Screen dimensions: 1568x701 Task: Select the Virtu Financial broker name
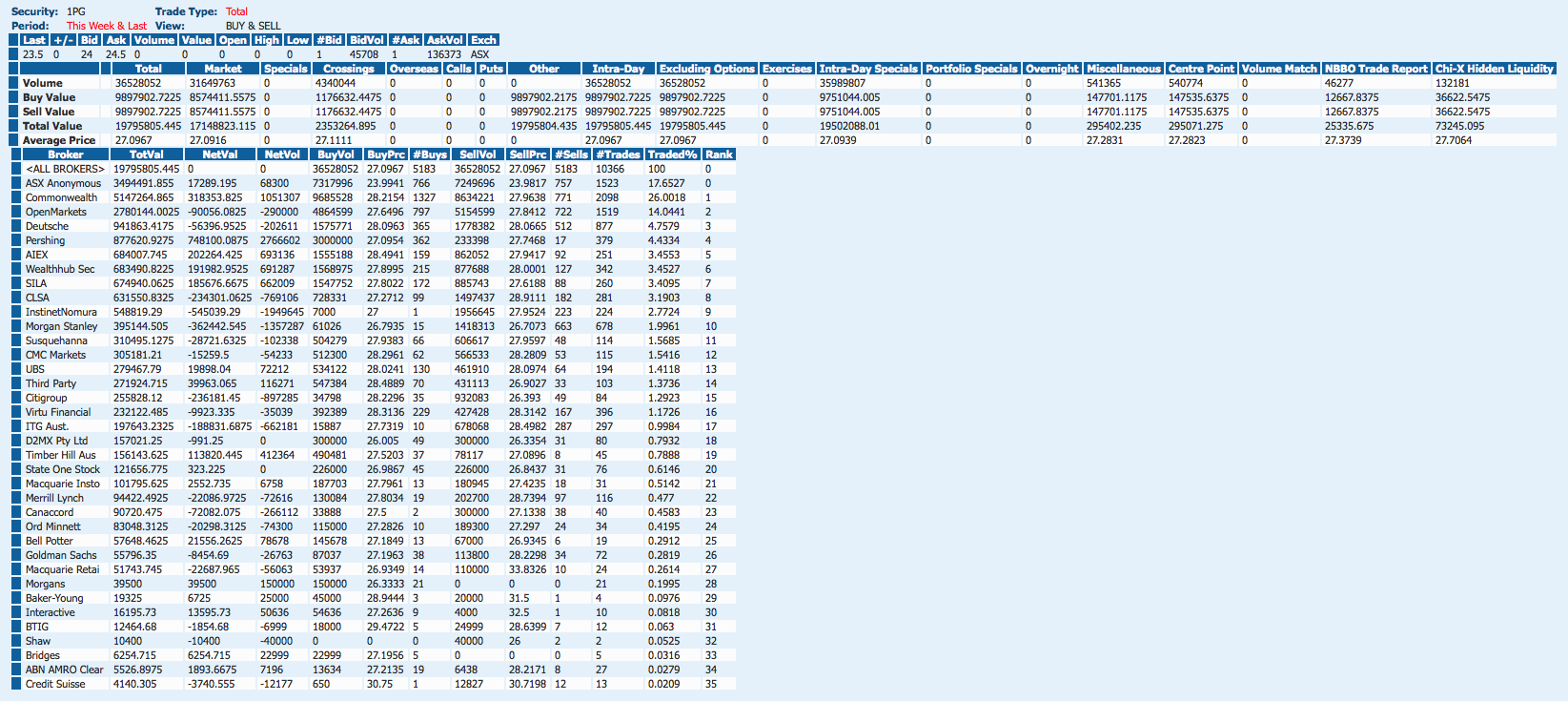(58, 412)
